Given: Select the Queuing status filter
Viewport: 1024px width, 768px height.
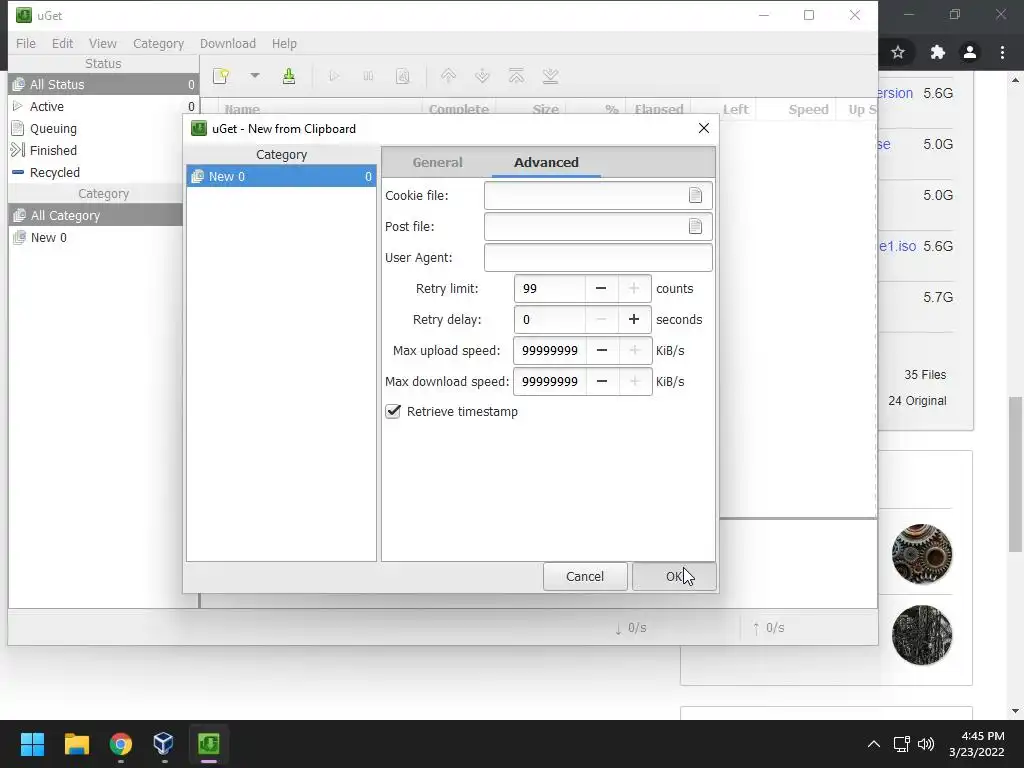Looking at the screenshot, I should [103, 129].
